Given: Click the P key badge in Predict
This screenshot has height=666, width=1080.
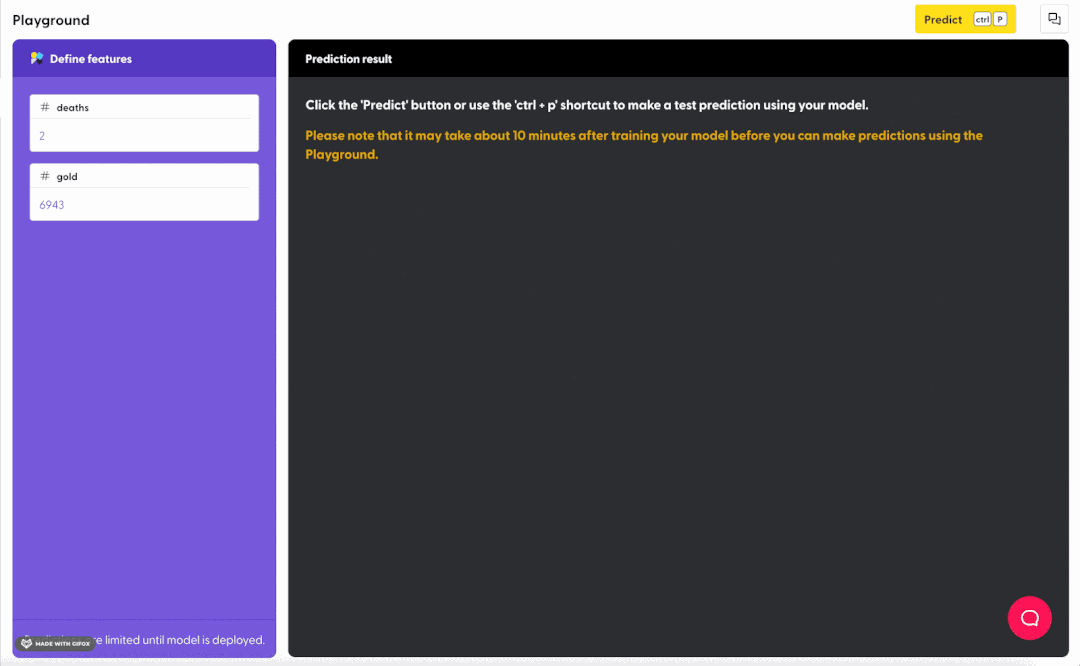Looking at the screenshot, I should [1000, 19].
